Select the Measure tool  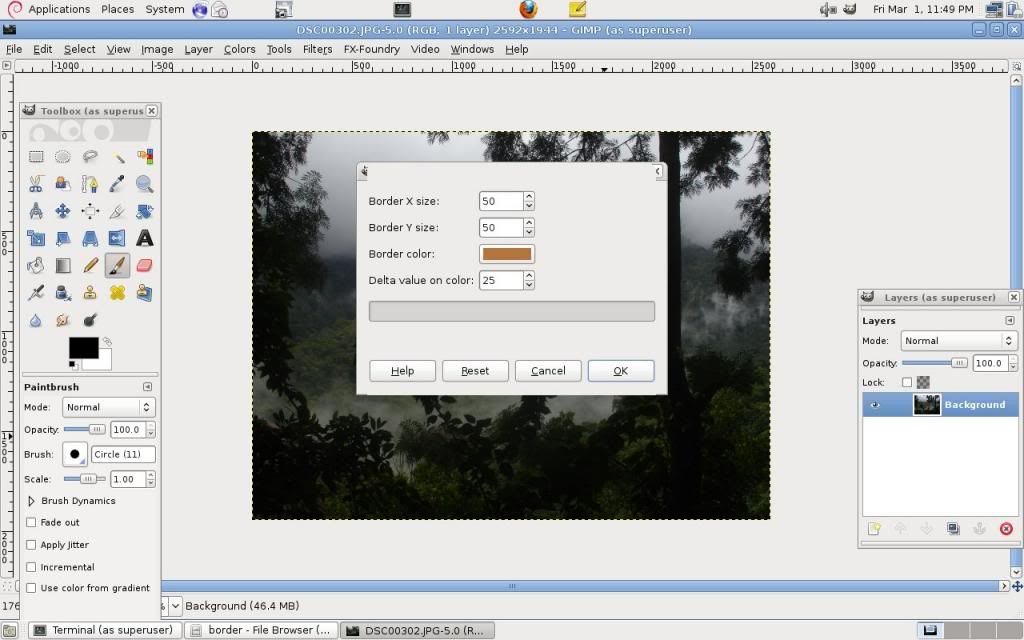tap(36, 211)
